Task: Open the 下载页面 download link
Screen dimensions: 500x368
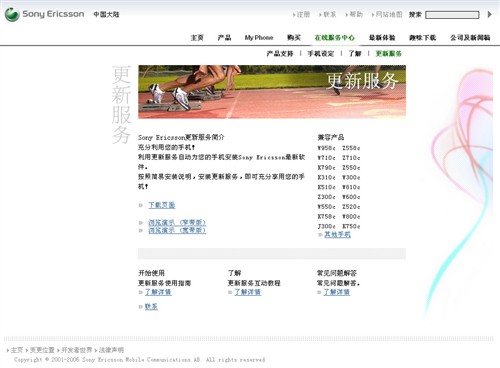Action: 162,205
